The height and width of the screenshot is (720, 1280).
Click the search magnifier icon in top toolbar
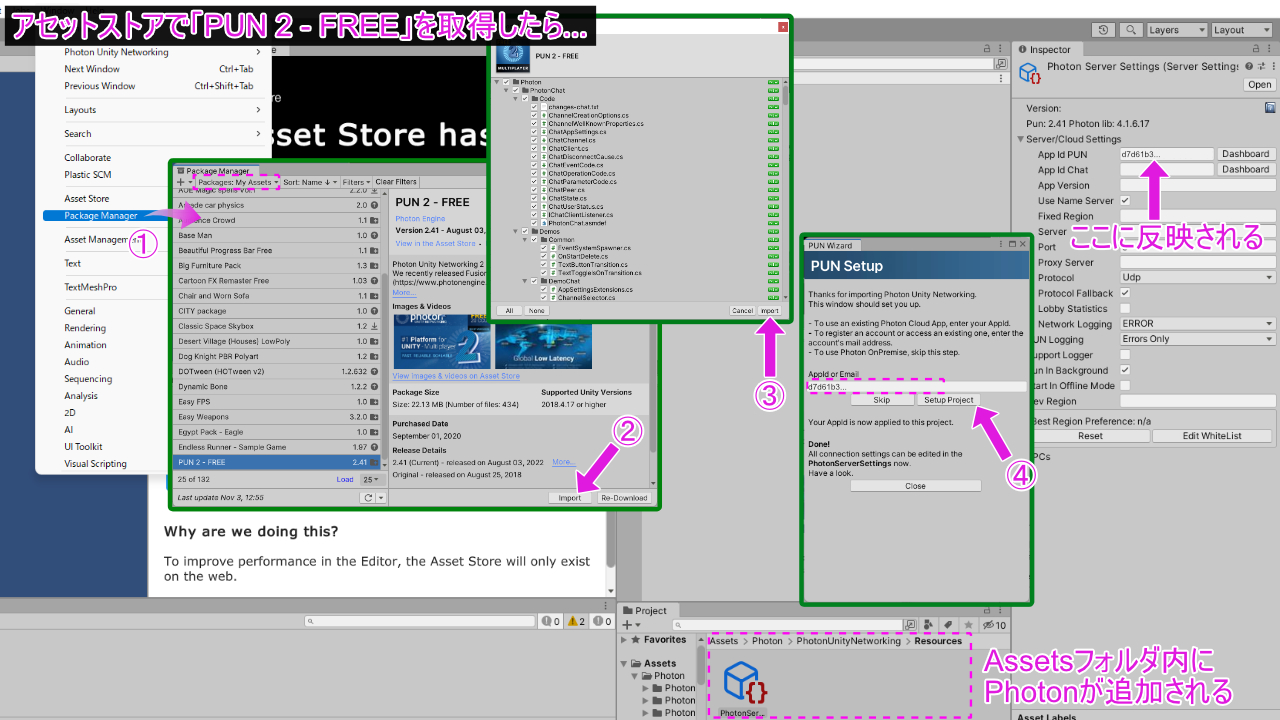coord(1130,30)
